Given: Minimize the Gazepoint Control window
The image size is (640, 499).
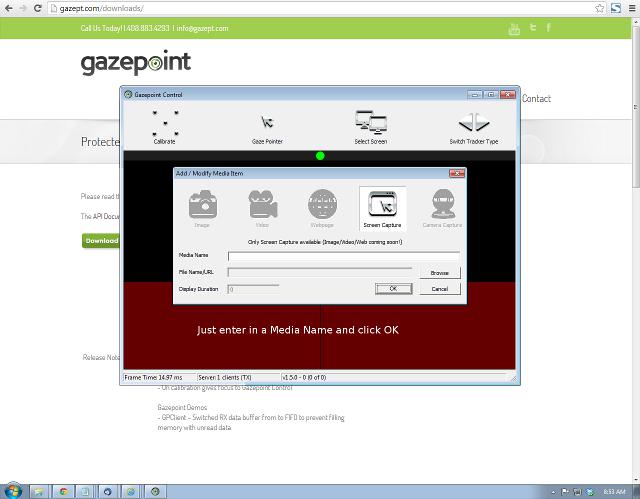Looking at the screenshot, I should click(475, 95).
